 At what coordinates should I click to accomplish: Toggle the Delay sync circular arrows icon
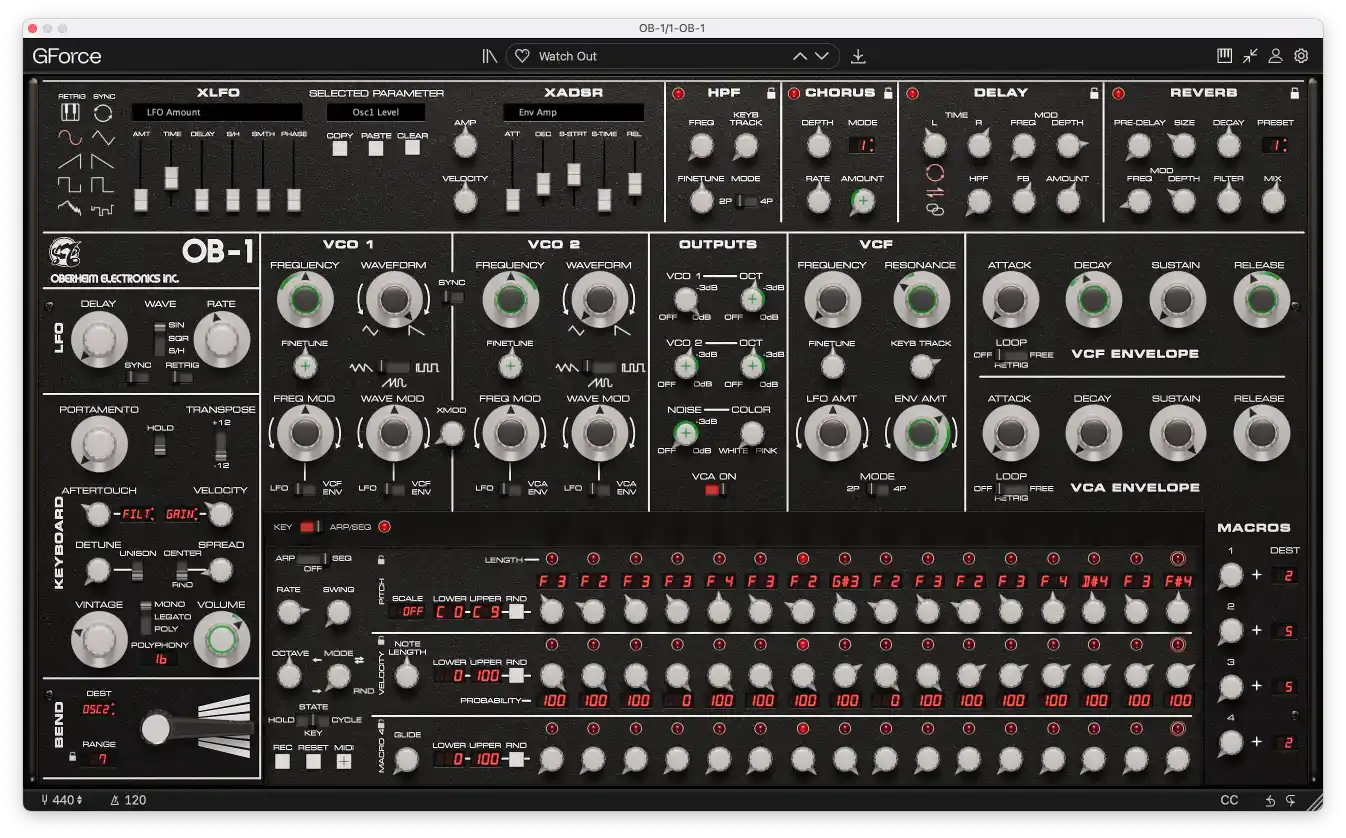click(x=935, y=171)
